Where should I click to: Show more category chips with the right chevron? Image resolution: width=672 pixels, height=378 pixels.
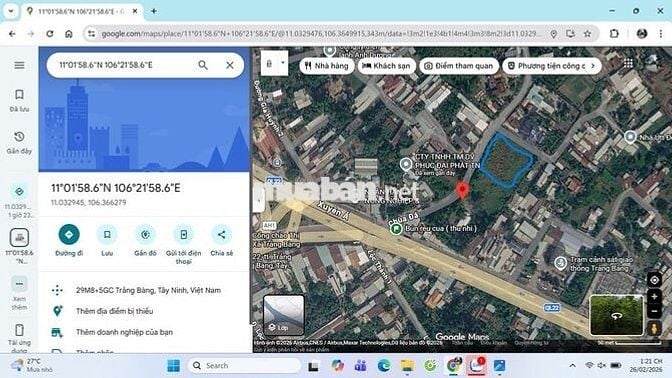tap(594, 66)
